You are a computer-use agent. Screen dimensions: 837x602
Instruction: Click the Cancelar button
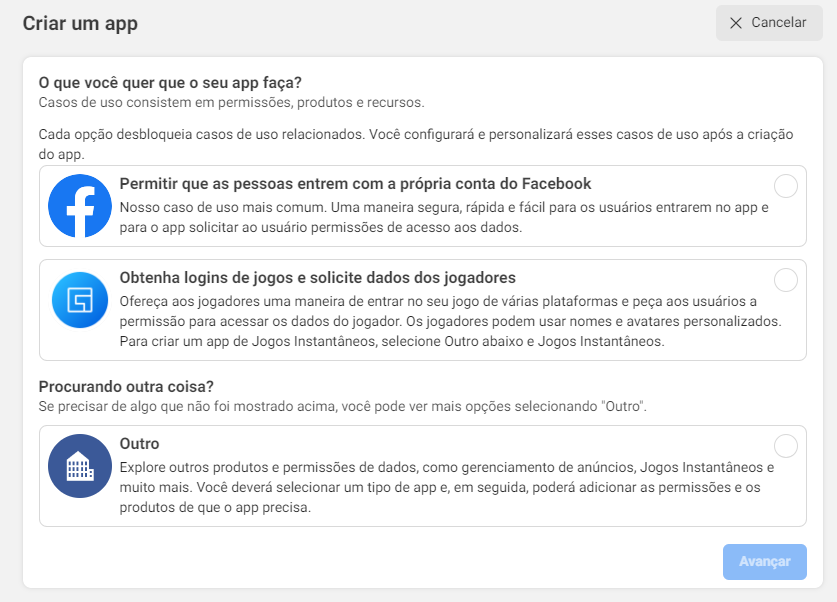pos(768,23)
